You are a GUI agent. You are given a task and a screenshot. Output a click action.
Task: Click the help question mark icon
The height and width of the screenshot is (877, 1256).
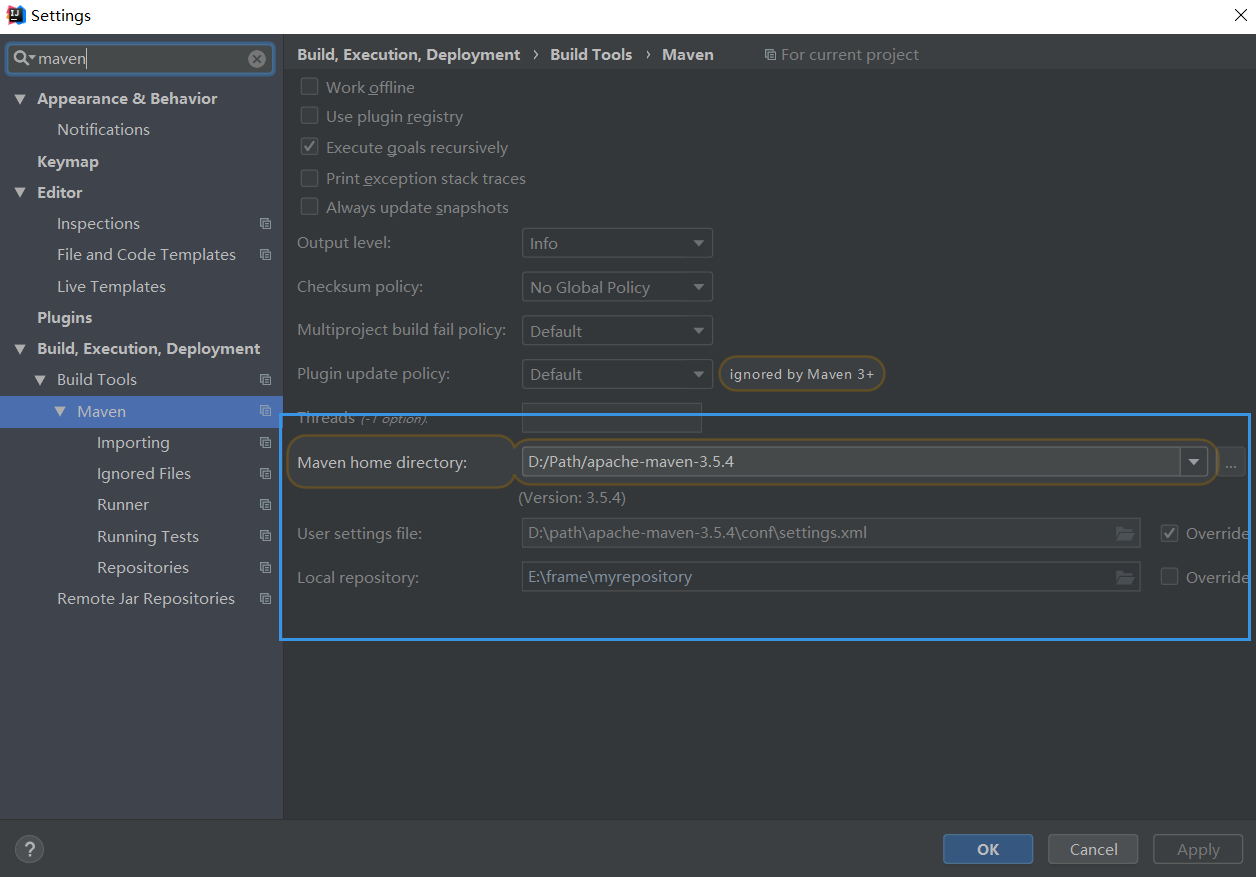(x=29, y=849)
